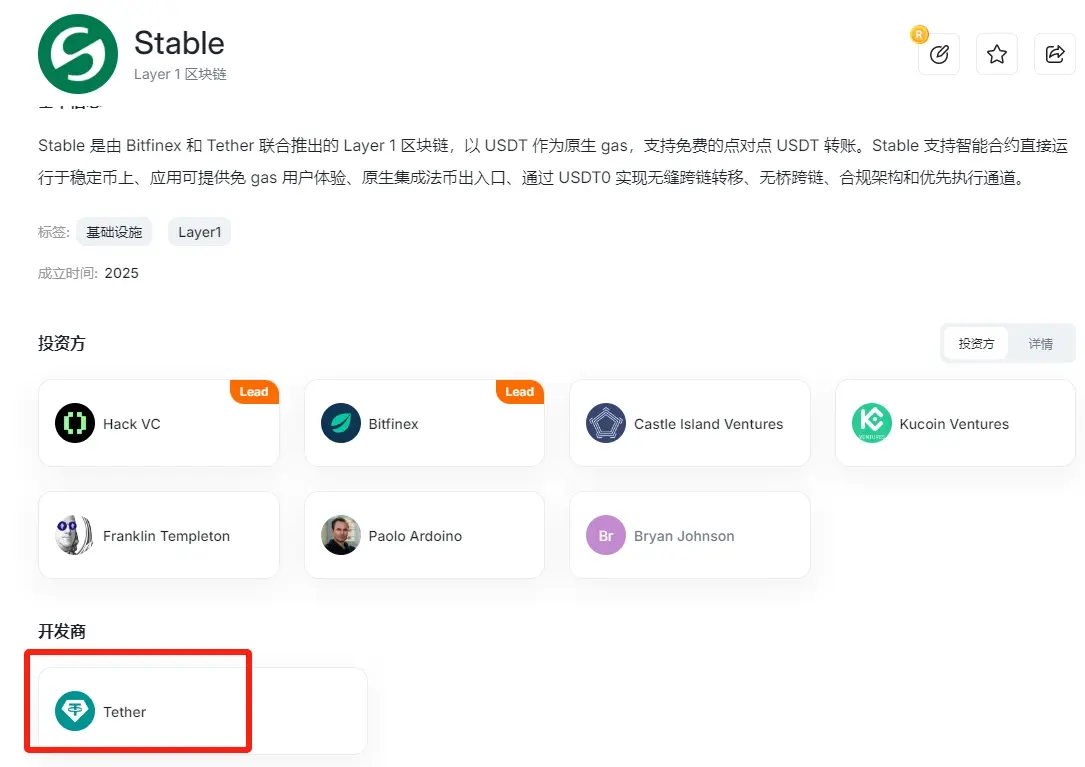Image resolution: width=1085 pixels, height=767 pixels.
Task: Favorite Stable with the star icon
Action: point(996,54)
